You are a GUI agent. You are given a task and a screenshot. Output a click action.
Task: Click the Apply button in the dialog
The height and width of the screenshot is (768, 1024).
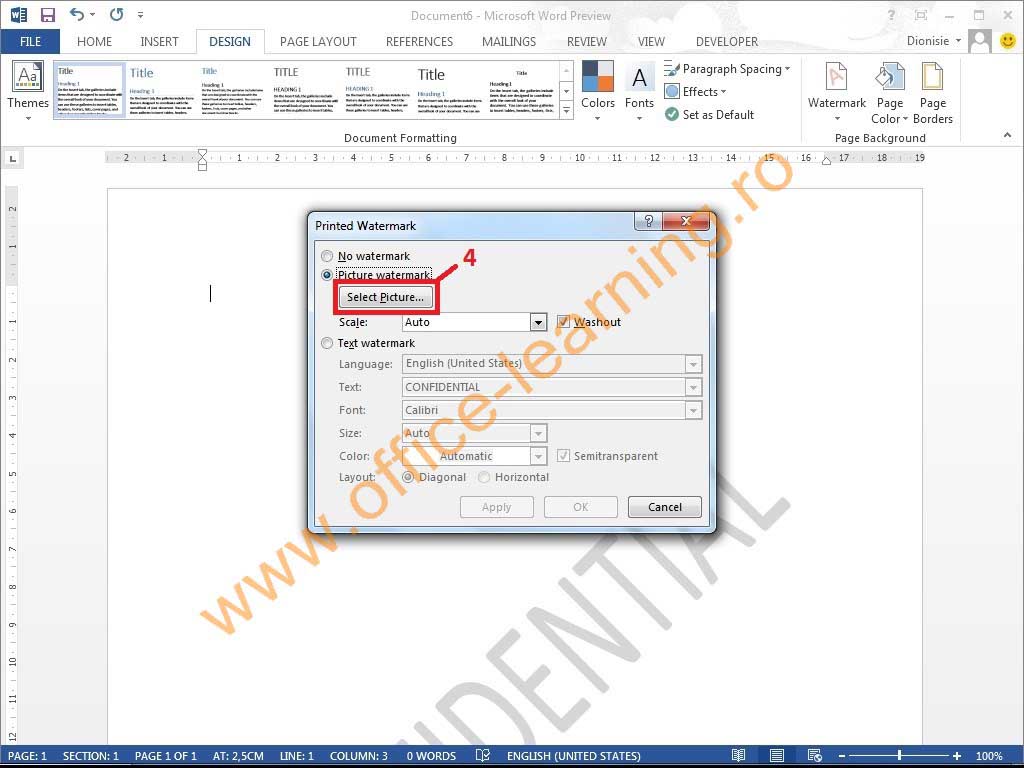click(x=496, y=507)
